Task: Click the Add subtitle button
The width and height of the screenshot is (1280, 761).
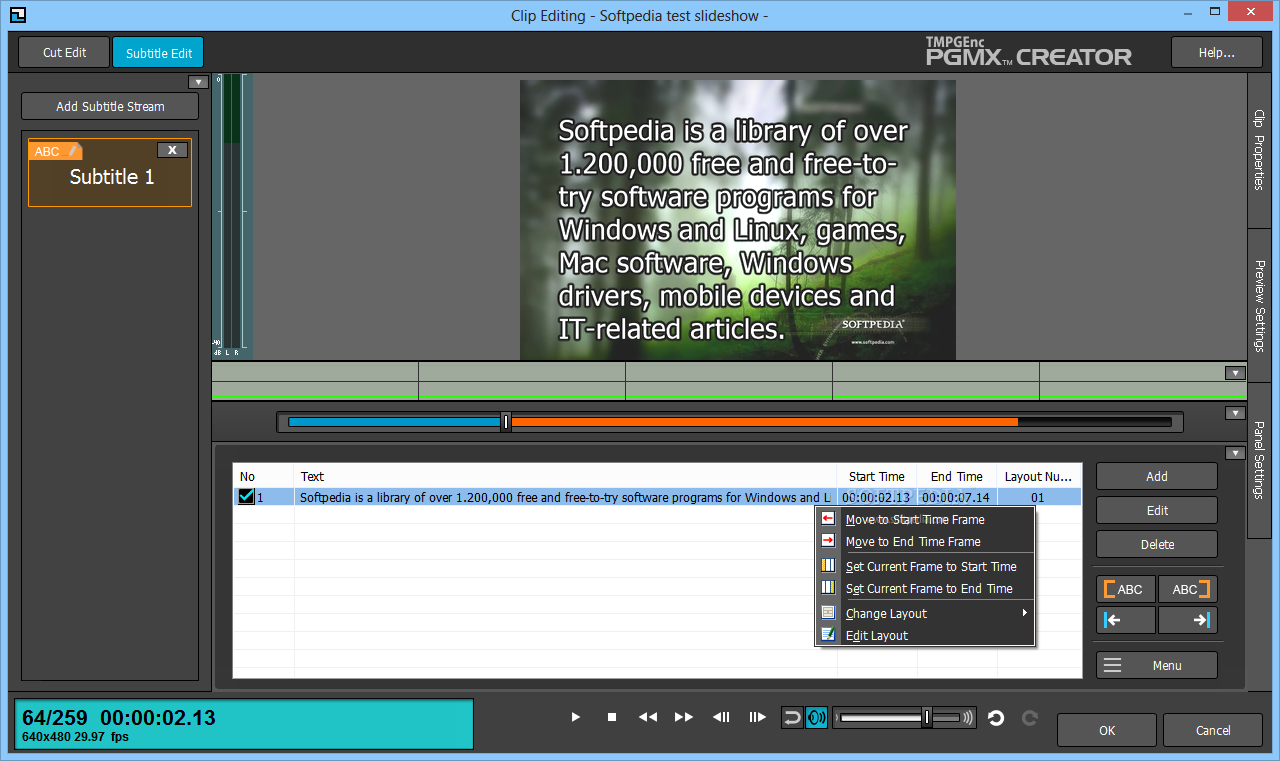Action: click(1157, 476)
